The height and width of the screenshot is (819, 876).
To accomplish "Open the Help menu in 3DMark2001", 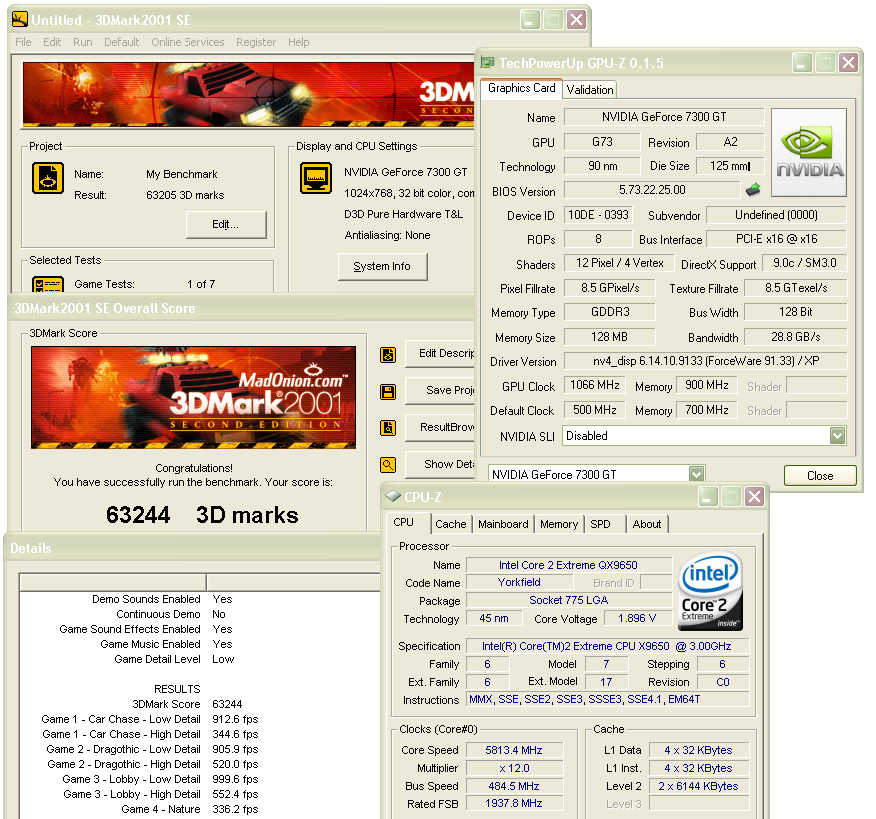I will pyautogui.click(x=298, y=42).
